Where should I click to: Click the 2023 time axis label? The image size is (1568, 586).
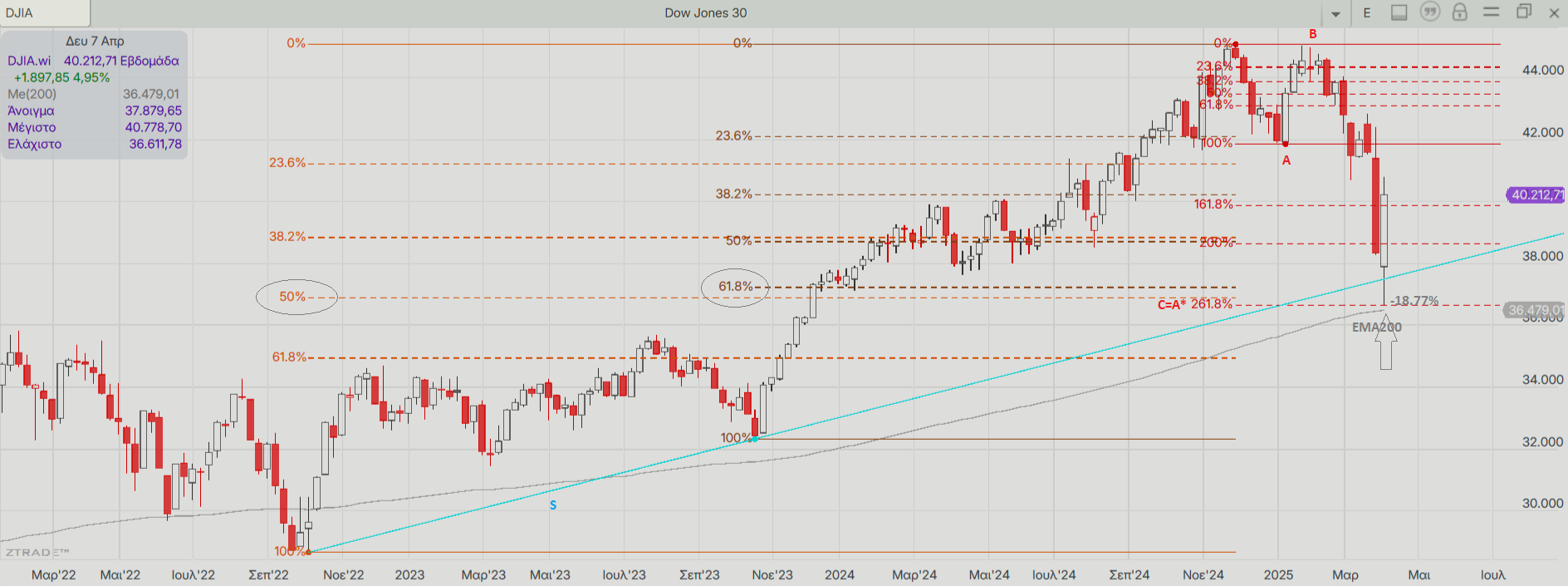coord(409,574)
